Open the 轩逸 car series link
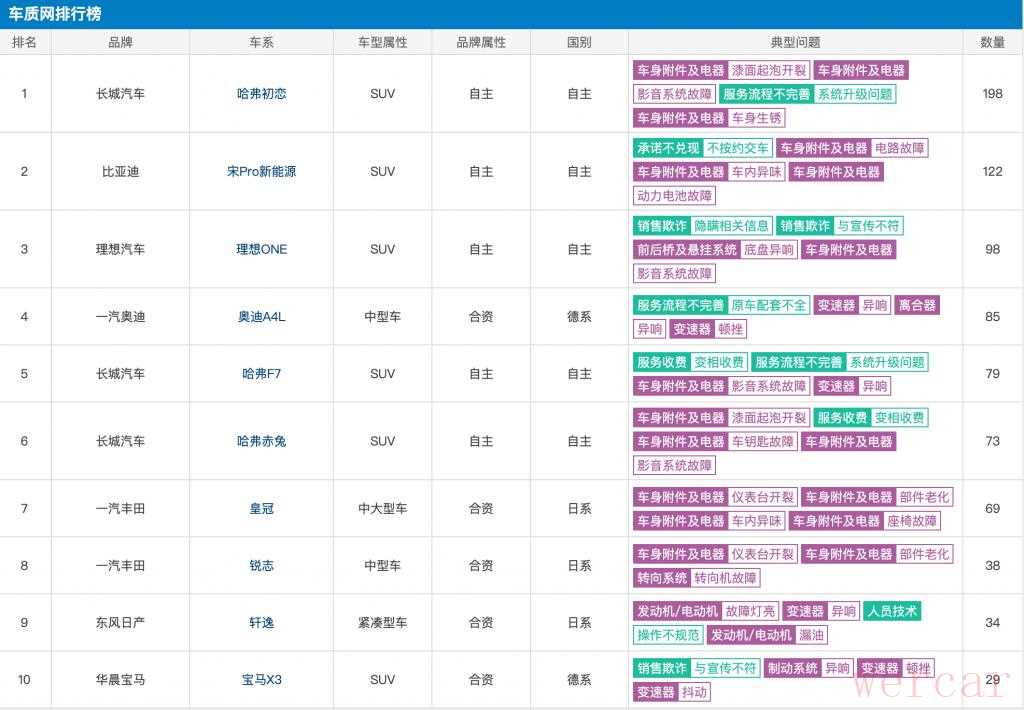This screenshot has height=710, width=1024. pos(261,622)
